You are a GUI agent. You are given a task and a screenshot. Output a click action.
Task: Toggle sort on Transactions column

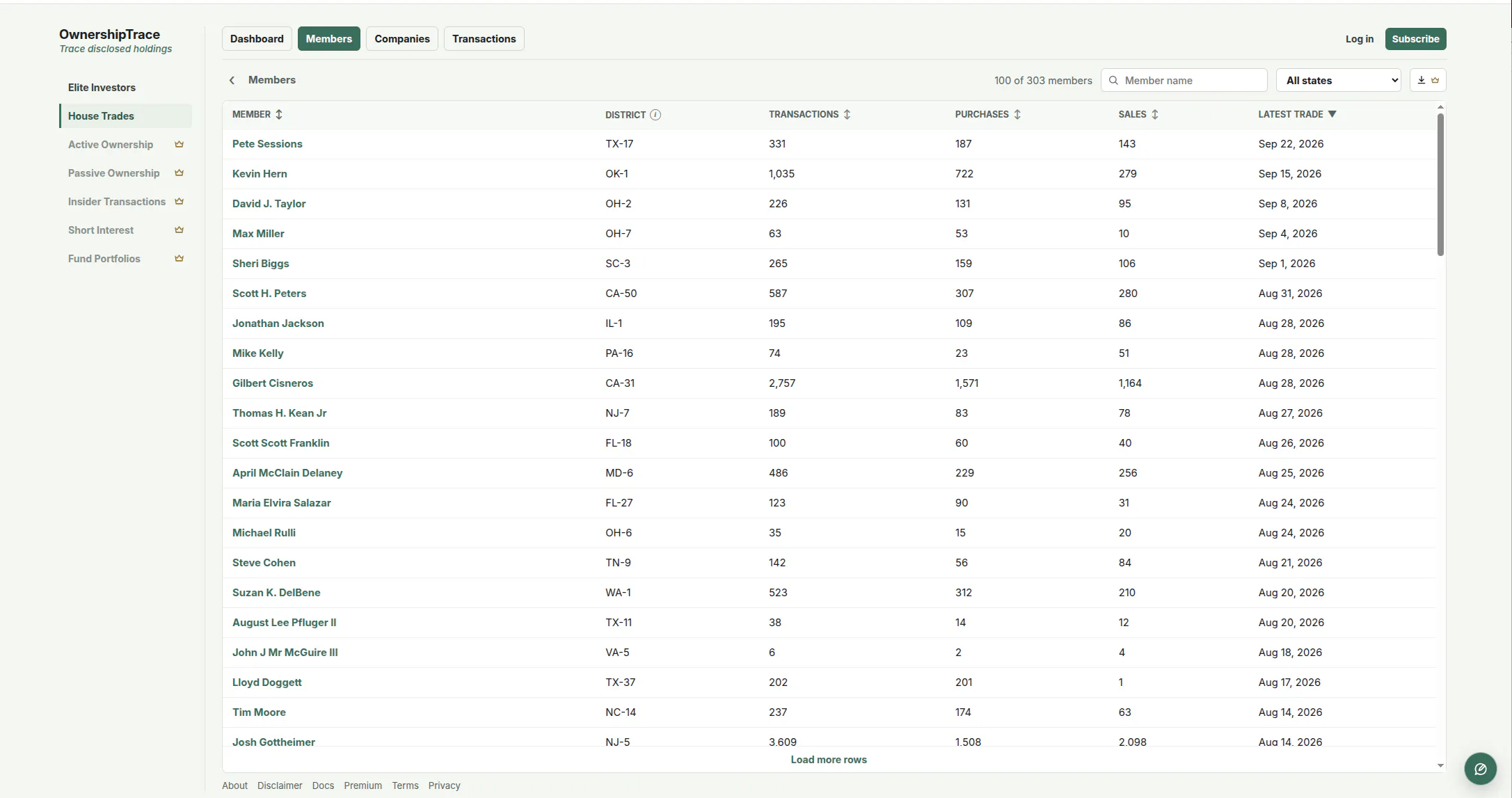coord(847,114)
